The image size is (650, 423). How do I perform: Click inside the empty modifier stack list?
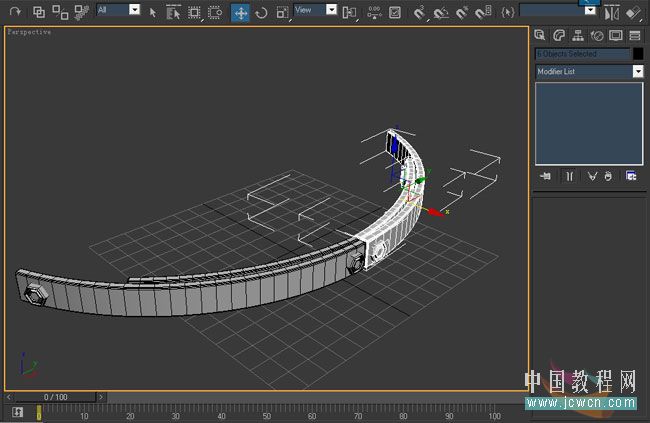coord(589,124)
